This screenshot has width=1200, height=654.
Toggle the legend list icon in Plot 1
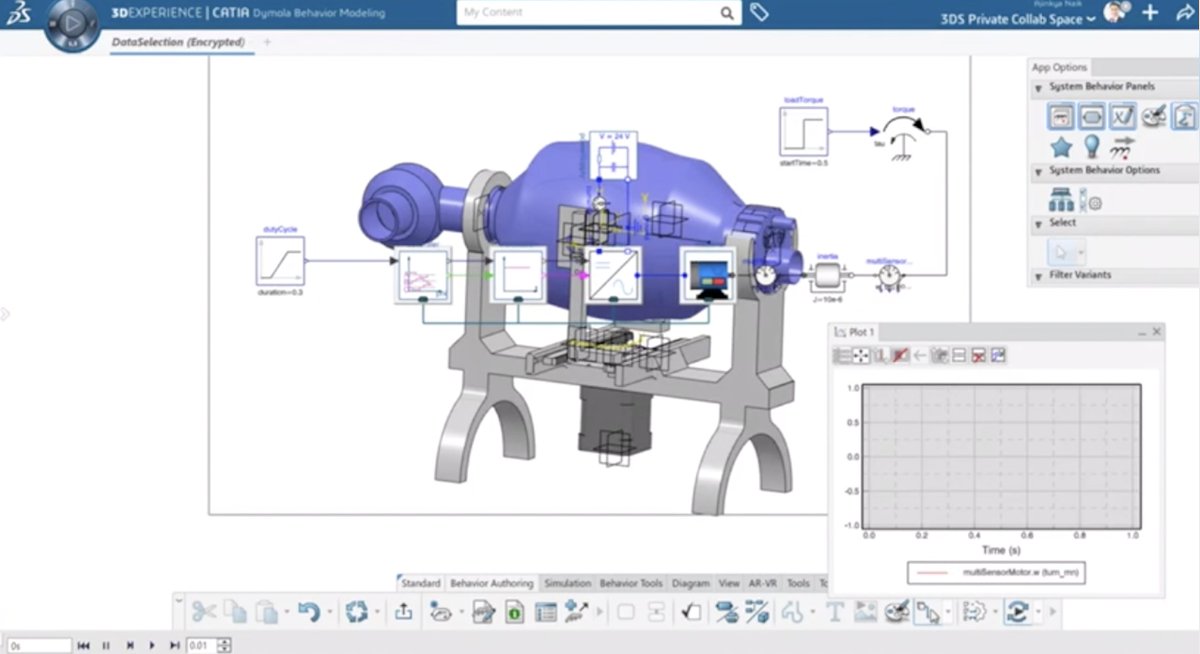[842, 355]
